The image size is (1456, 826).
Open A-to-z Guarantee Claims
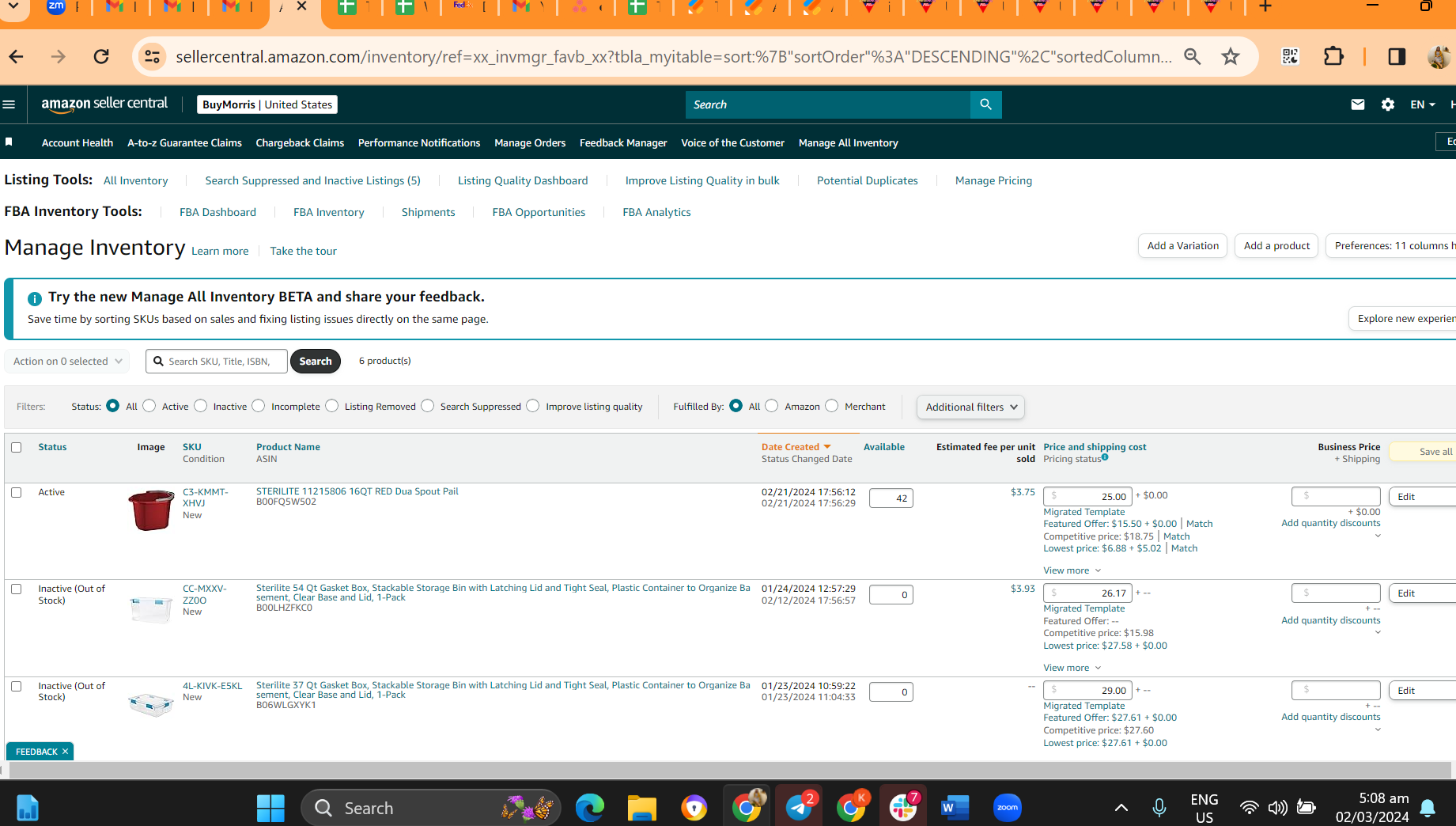pyautogui.click(x=184, y=142)
